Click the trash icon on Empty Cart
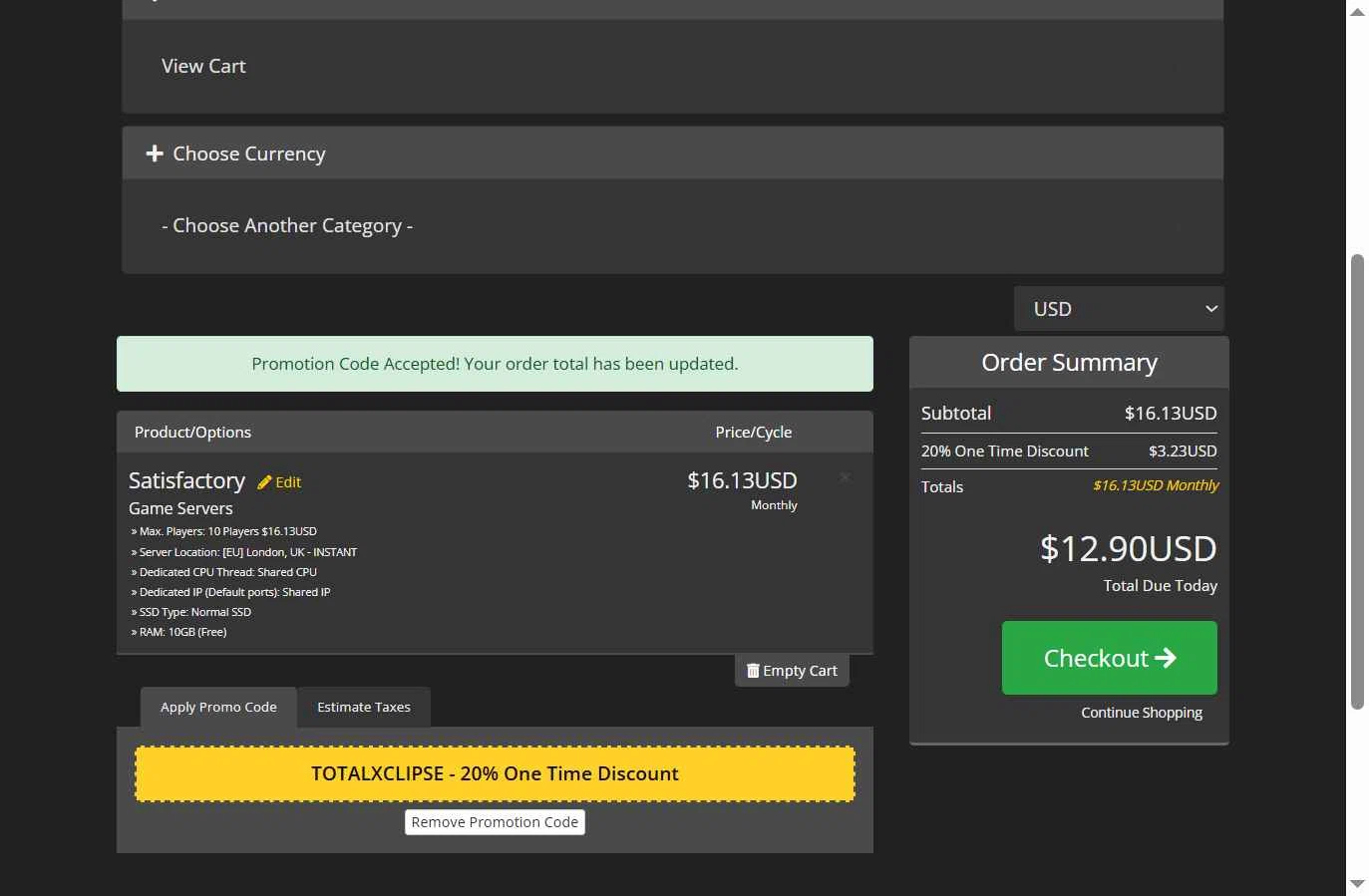The image size is (1369, 896). pos(753,671)
